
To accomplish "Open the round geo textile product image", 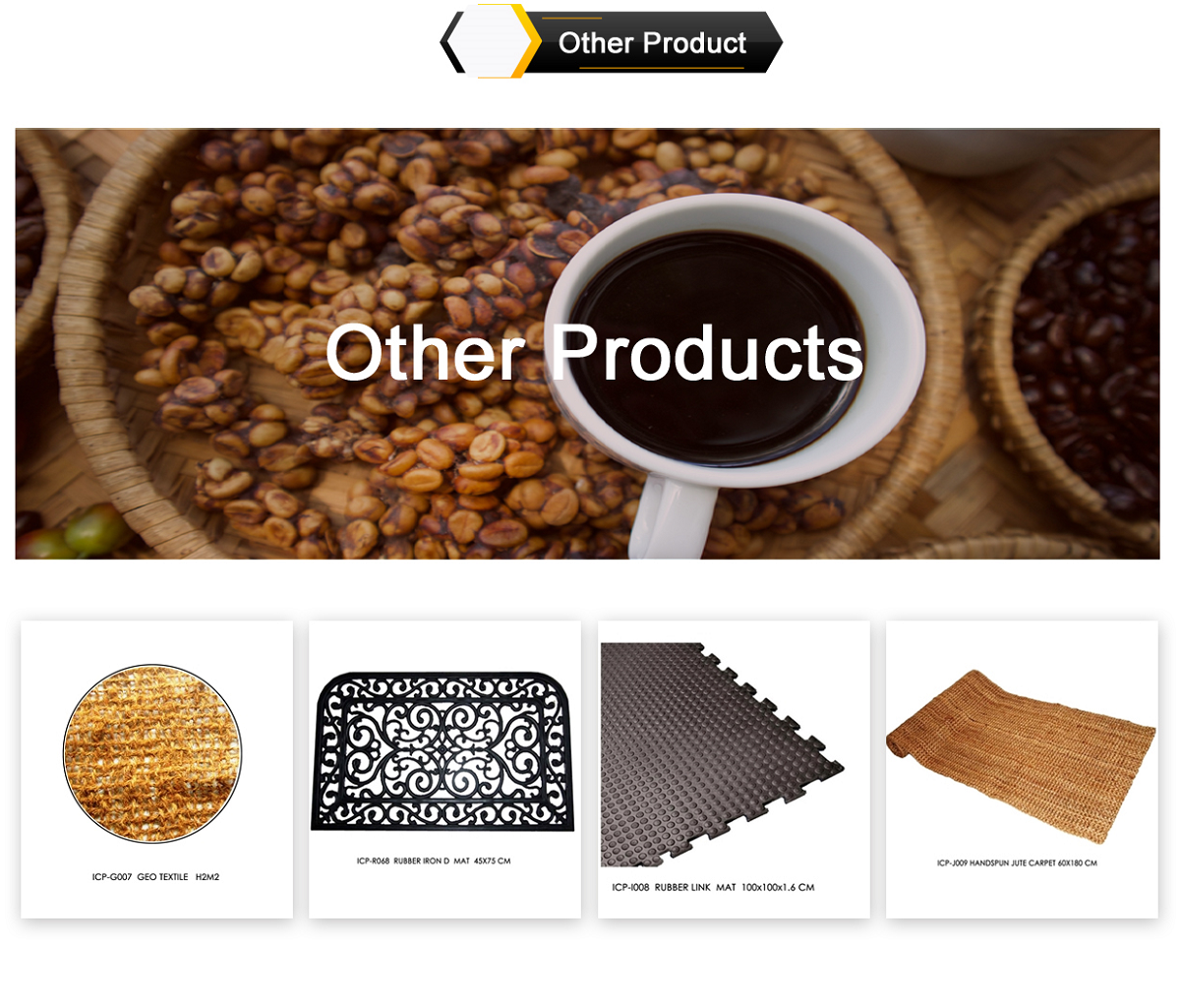I will 152,753.
